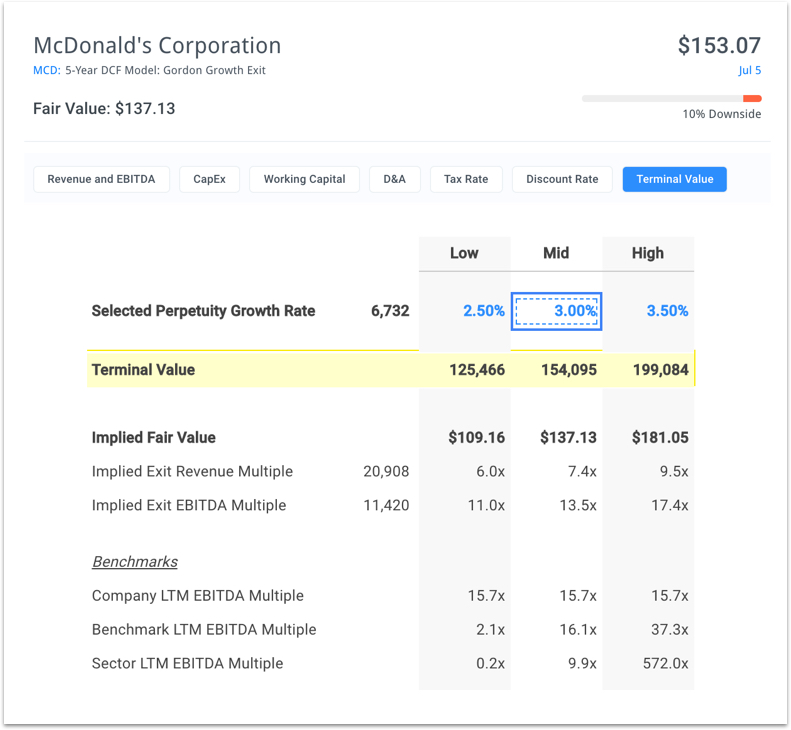Image resolution: width=791 pixels, height=730 pixels.
Task: Select the Terminal Value tab
Action: click(x=674, y=179)
